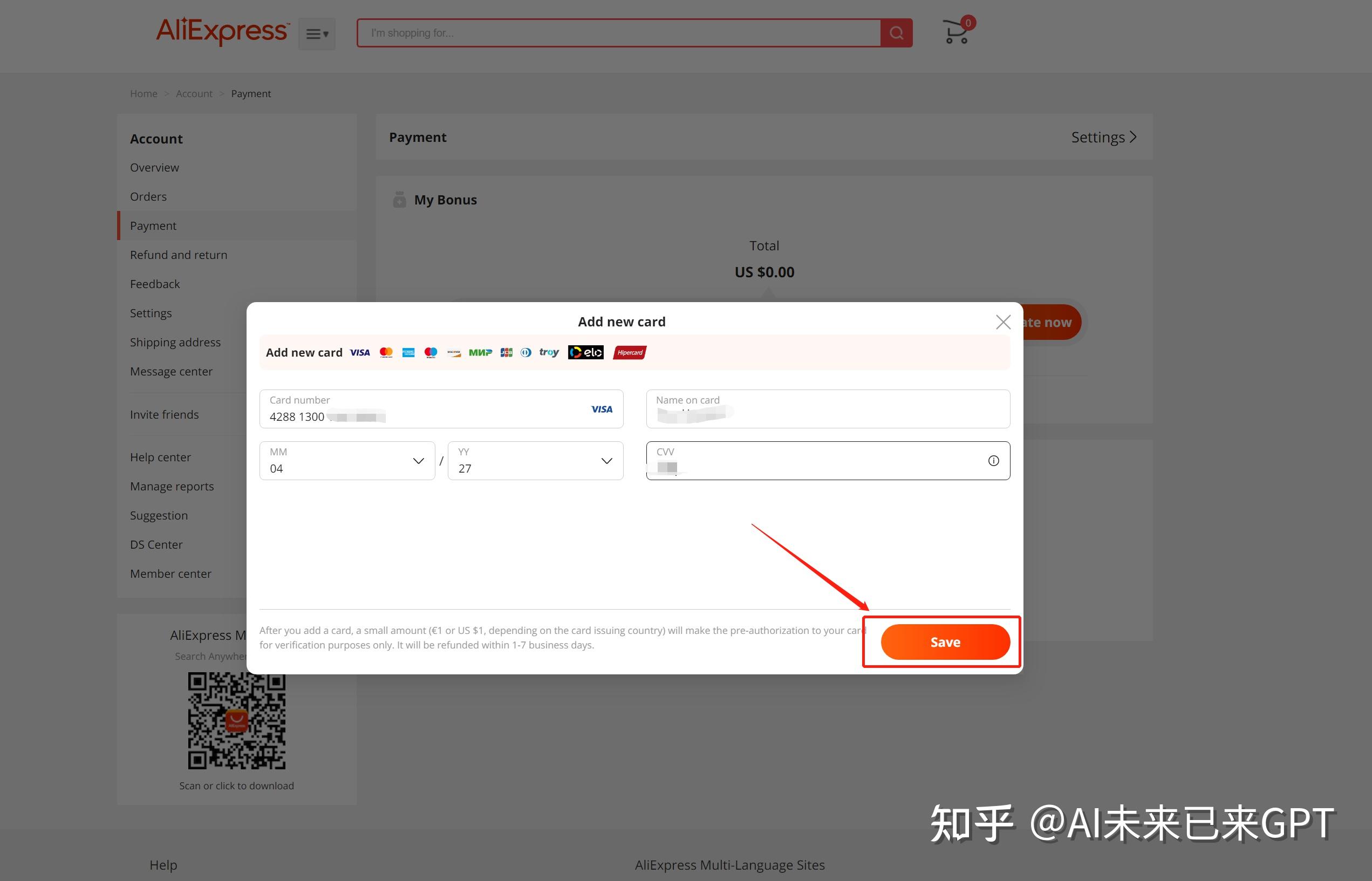
Task: Switch to the Message center section
Action: point(171,371)
